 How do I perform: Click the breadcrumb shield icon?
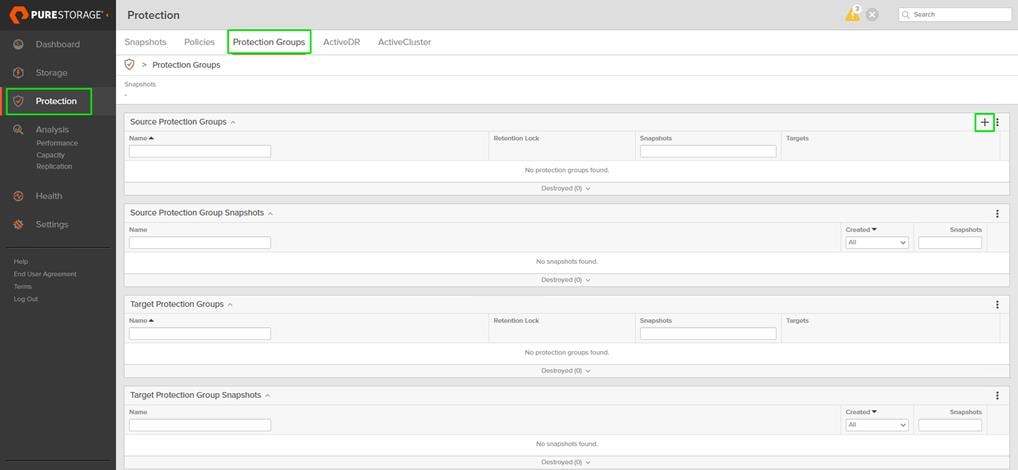(129, 65)
